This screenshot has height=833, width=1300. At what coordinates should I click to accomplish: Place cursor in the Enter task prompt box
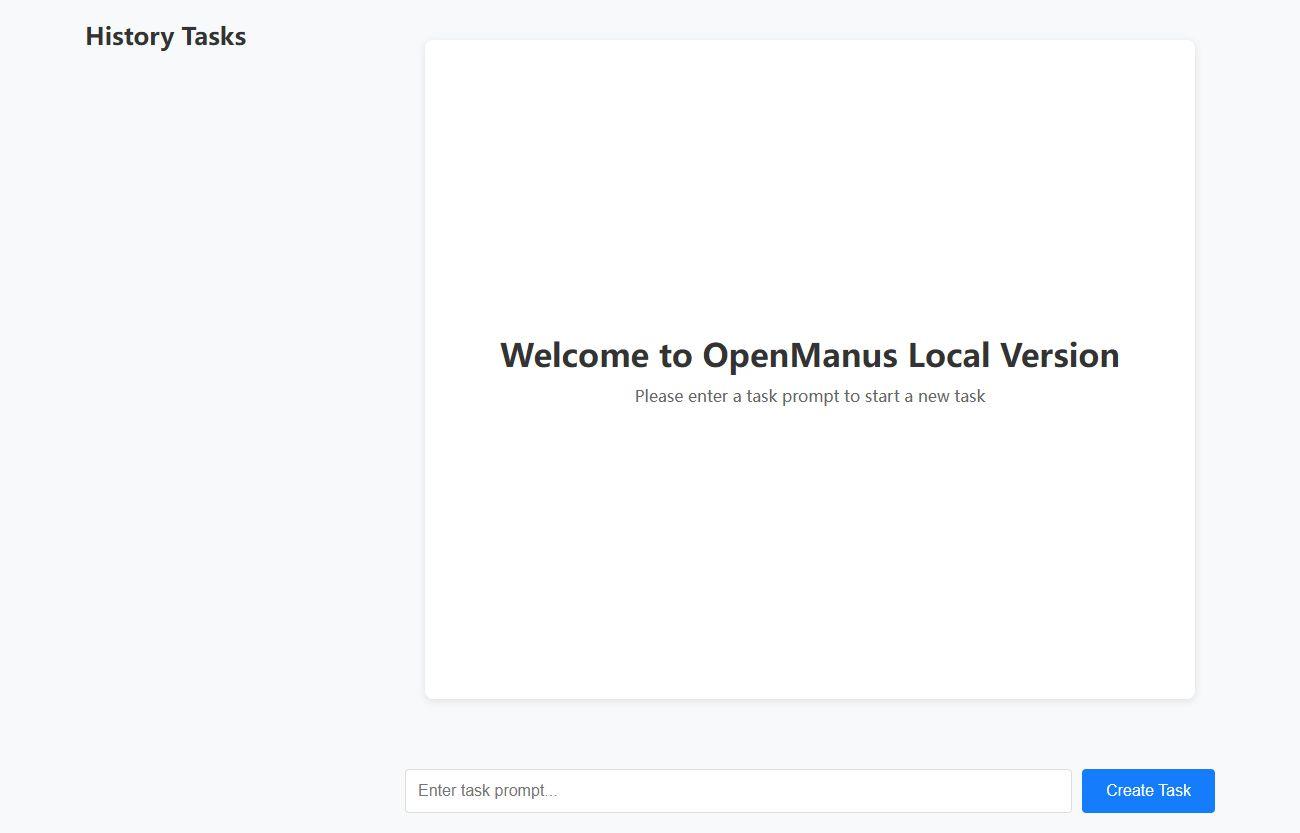point(738,790)
